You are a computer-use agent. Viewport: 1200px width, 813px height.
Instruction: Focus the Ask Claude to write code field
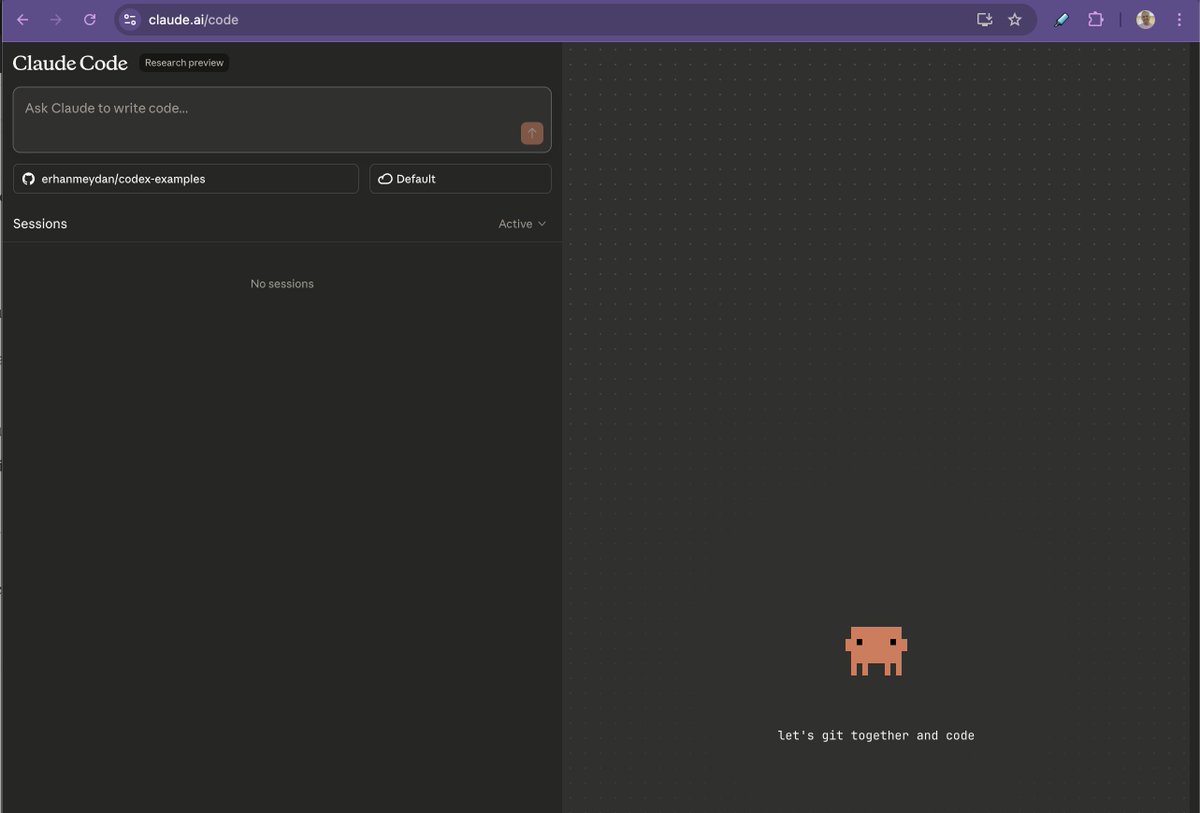click(x=282, y=119)
